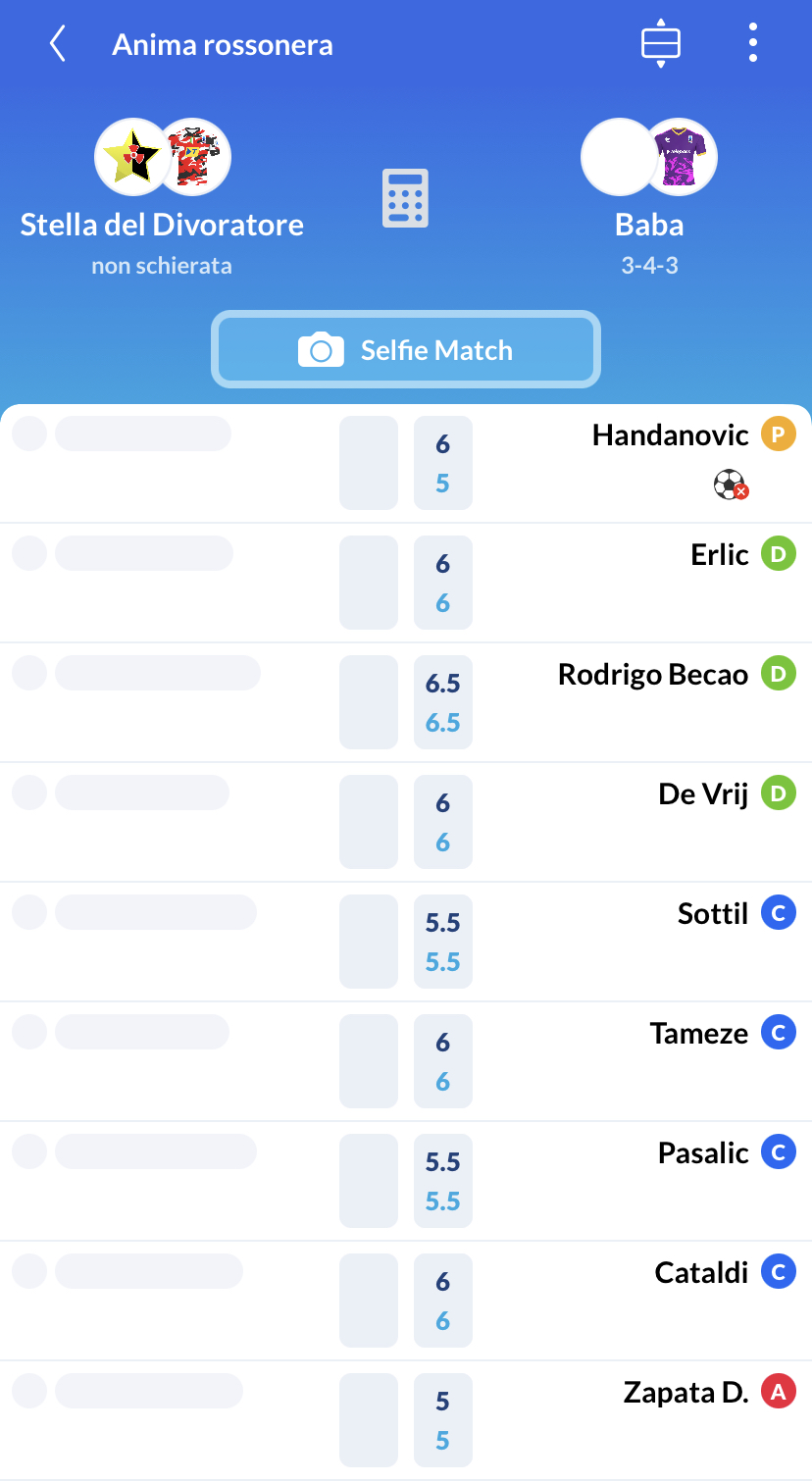Tap the Baba purple jersey icon

click(682, 158)
